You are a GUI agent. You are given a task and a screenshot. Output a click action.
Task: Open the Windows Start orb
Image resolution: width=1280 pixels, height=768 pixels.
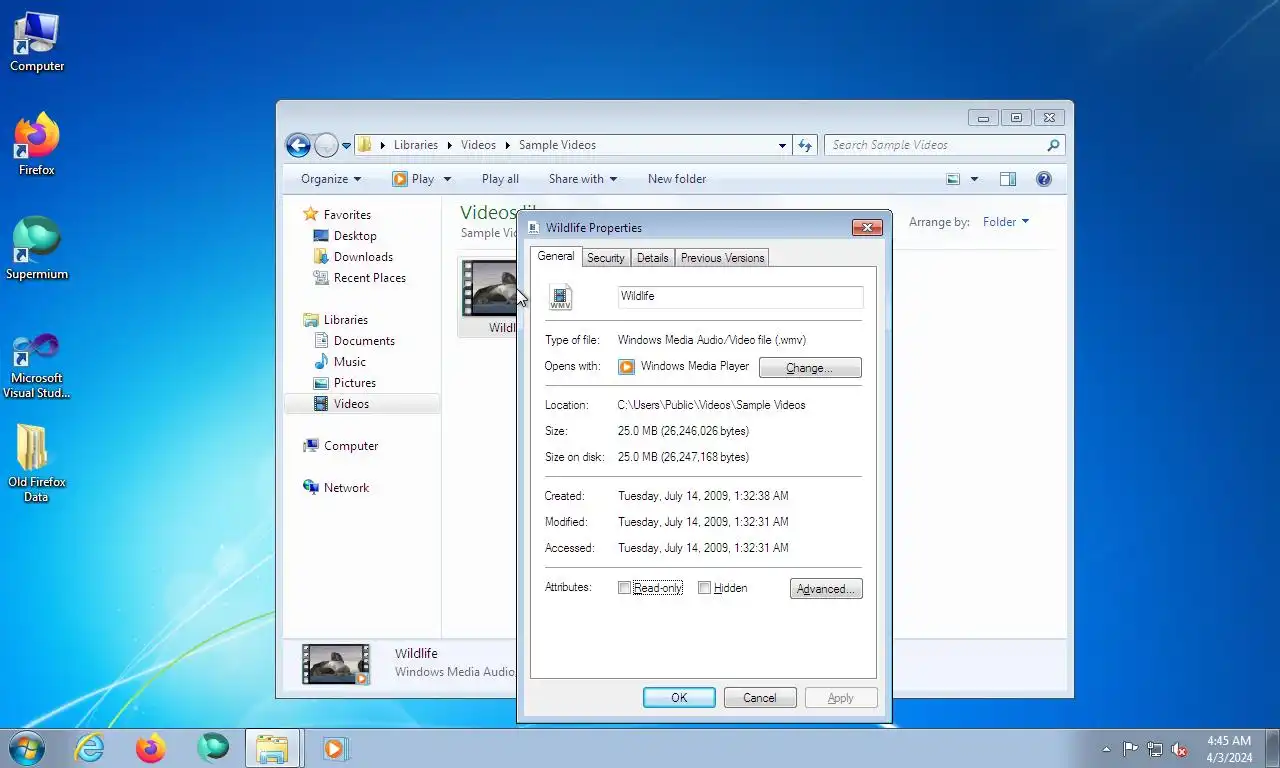coord(27,748)
